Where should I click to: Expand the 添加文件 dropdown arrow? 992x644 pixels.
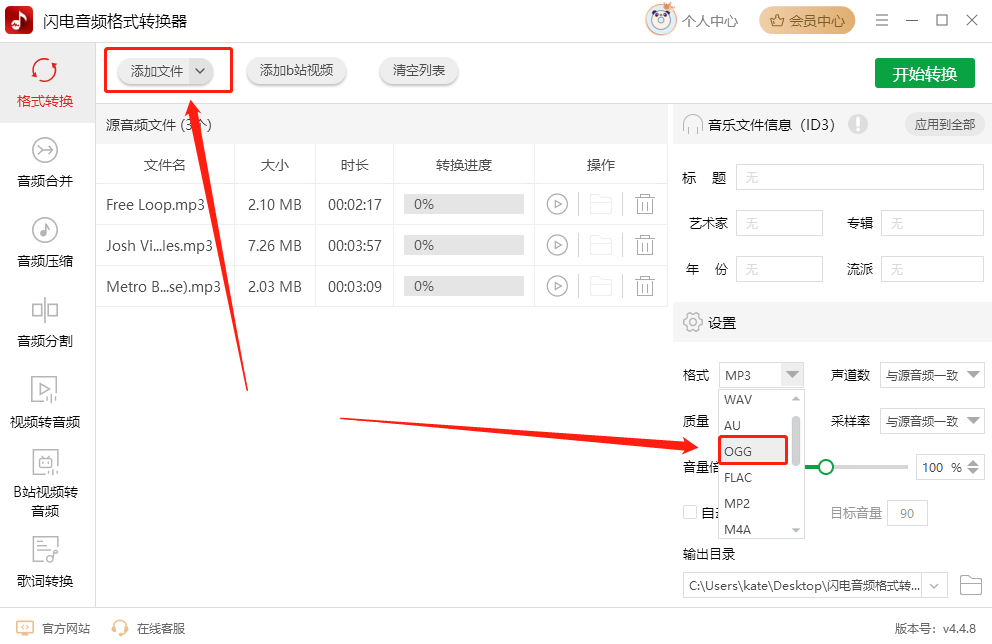[x=200, y=71]
